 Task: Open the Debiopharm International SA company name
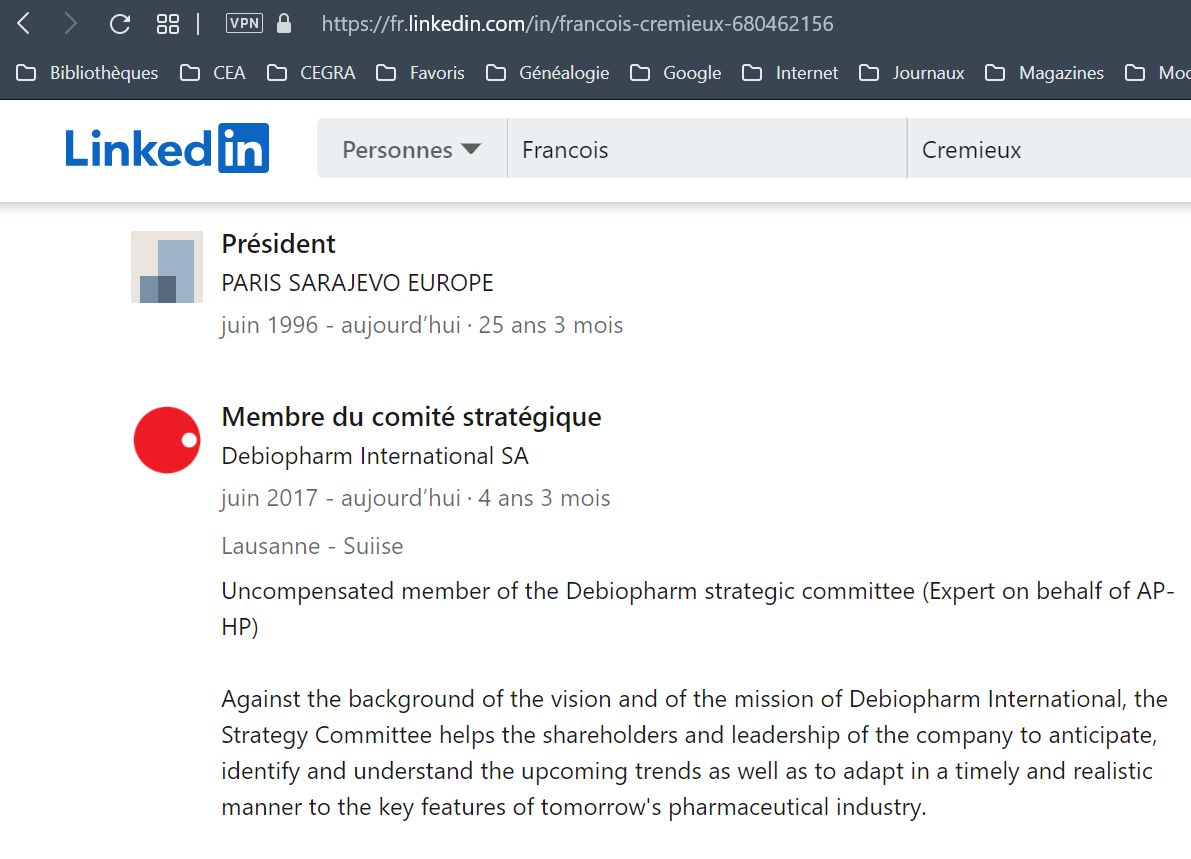tap(374, 456)
